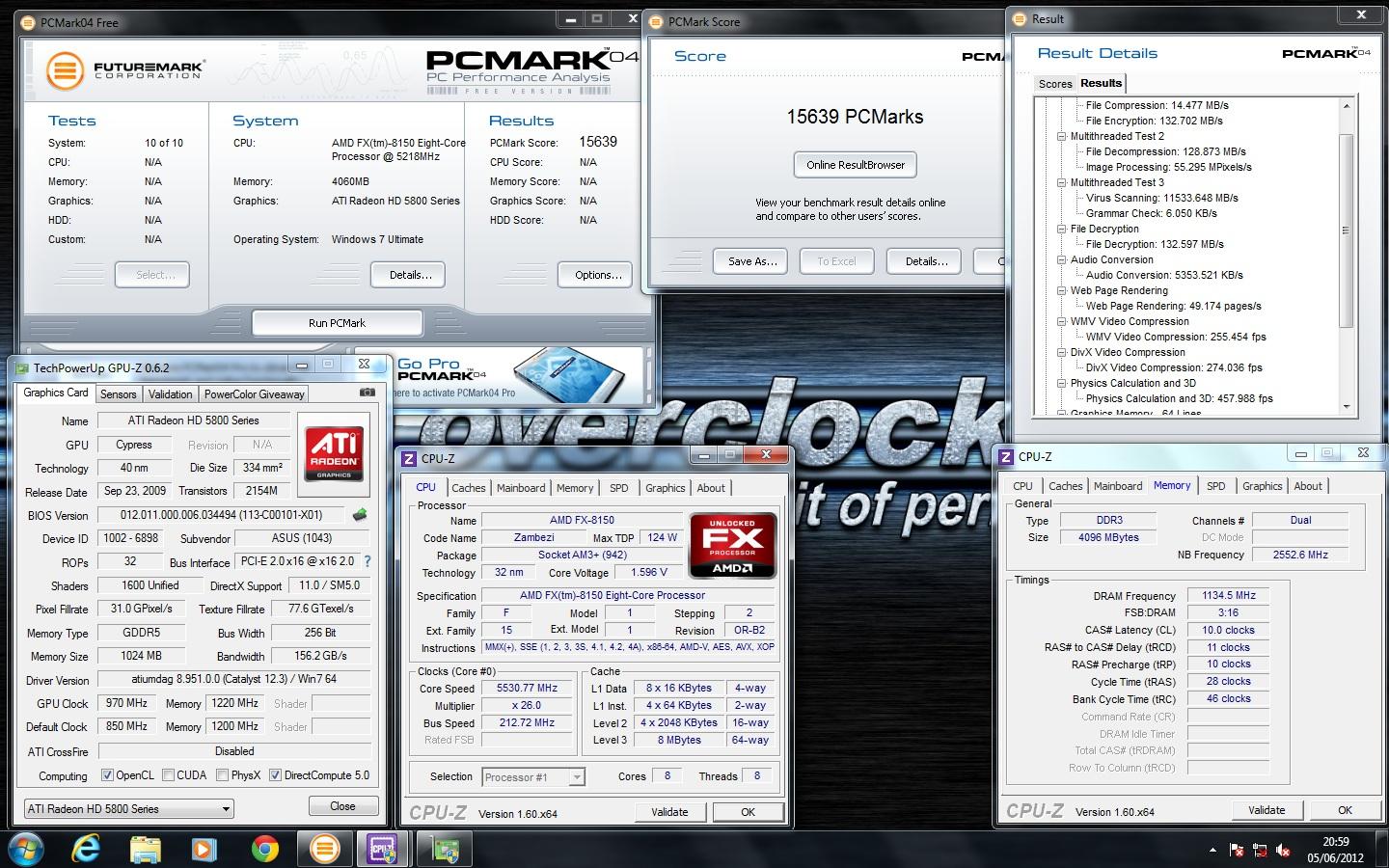Click the Result tree vertical scrollbar thumb
Viewport: 1389px width, 868px height.
click(1346, 231)
